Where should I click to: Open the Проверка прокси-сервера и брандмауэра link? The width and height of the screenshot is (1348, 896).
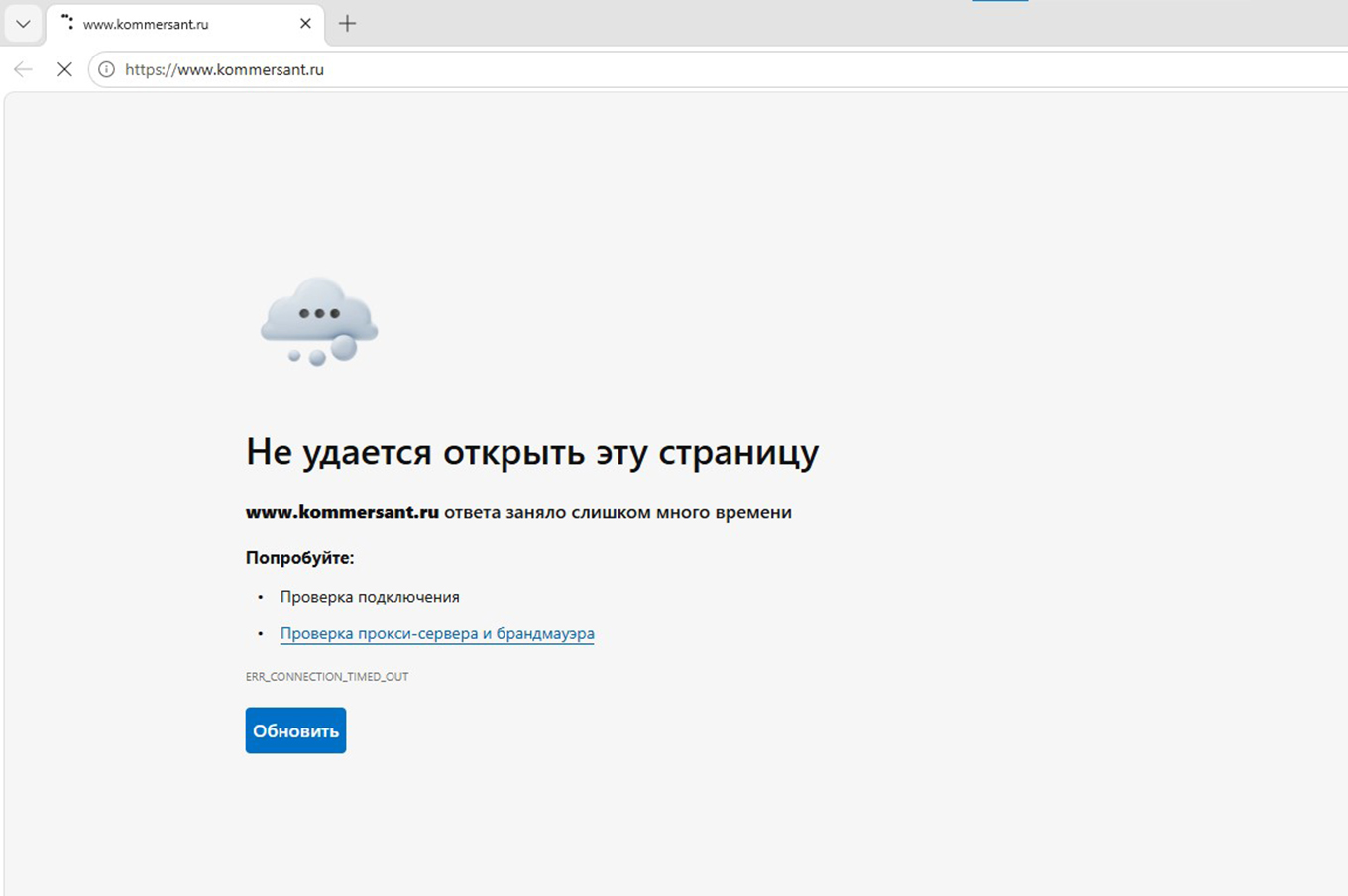pyautogui.click(x=437, y=633)
